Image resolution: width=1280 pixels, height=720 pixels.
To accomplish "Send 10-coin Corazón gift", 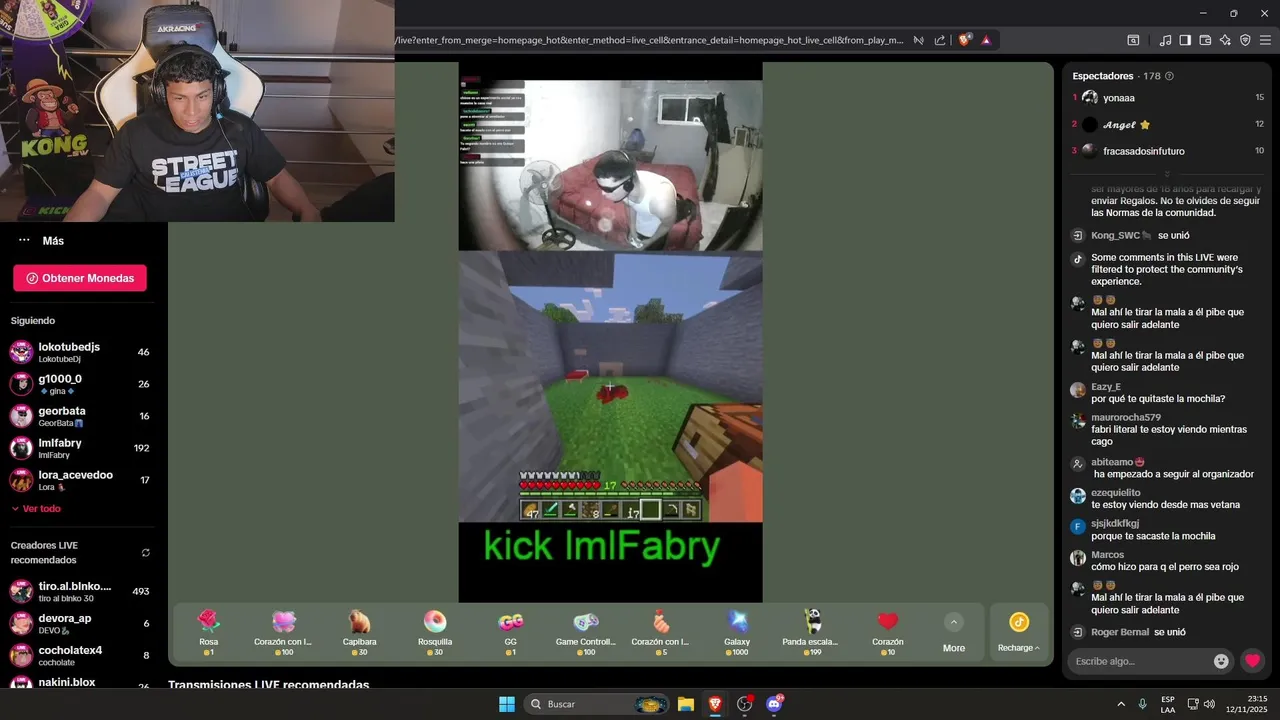I will pyautogui.click(x=888, y=632).
